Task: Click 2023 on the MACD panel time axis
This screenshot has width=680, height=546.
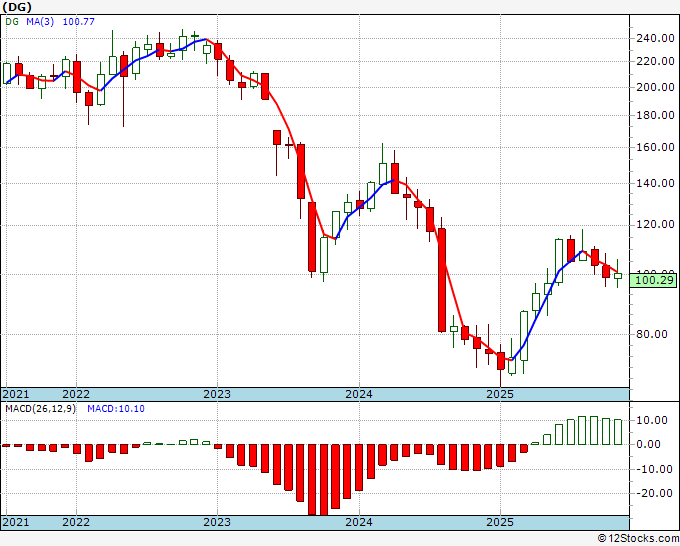Action: 217,522
